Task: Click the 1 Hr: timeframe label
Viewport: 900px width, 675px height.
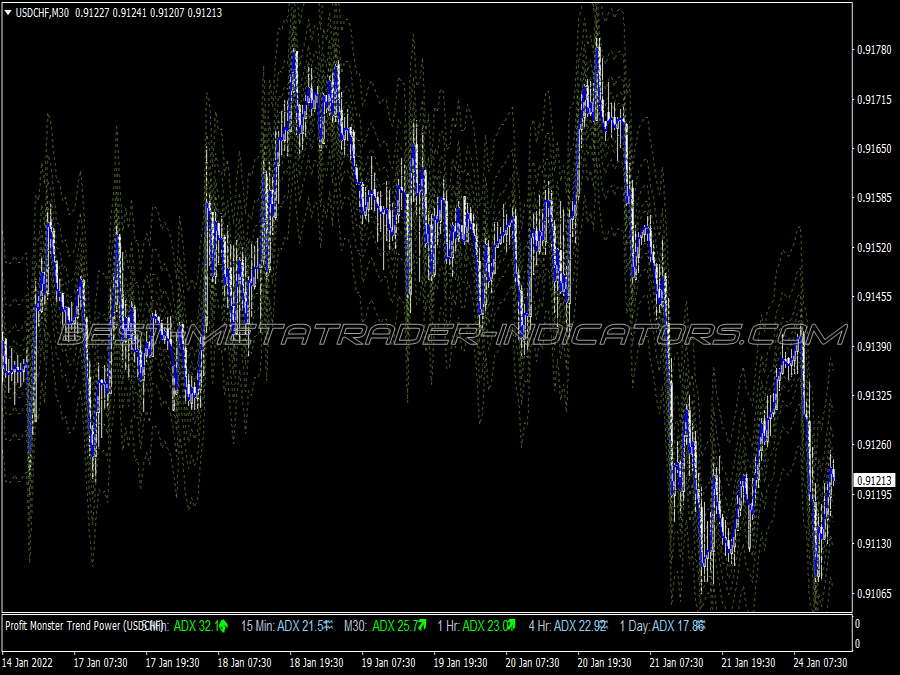Action: pos(448,626)
